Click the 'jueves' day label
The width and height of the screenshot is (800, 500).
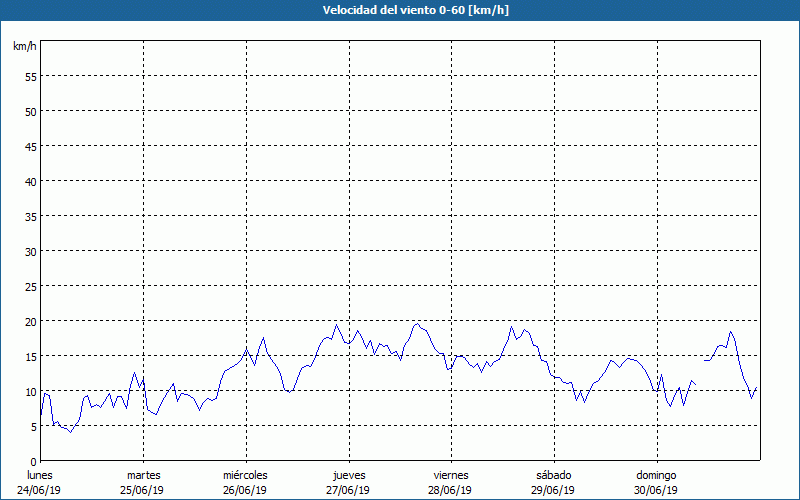coord(349,475)
